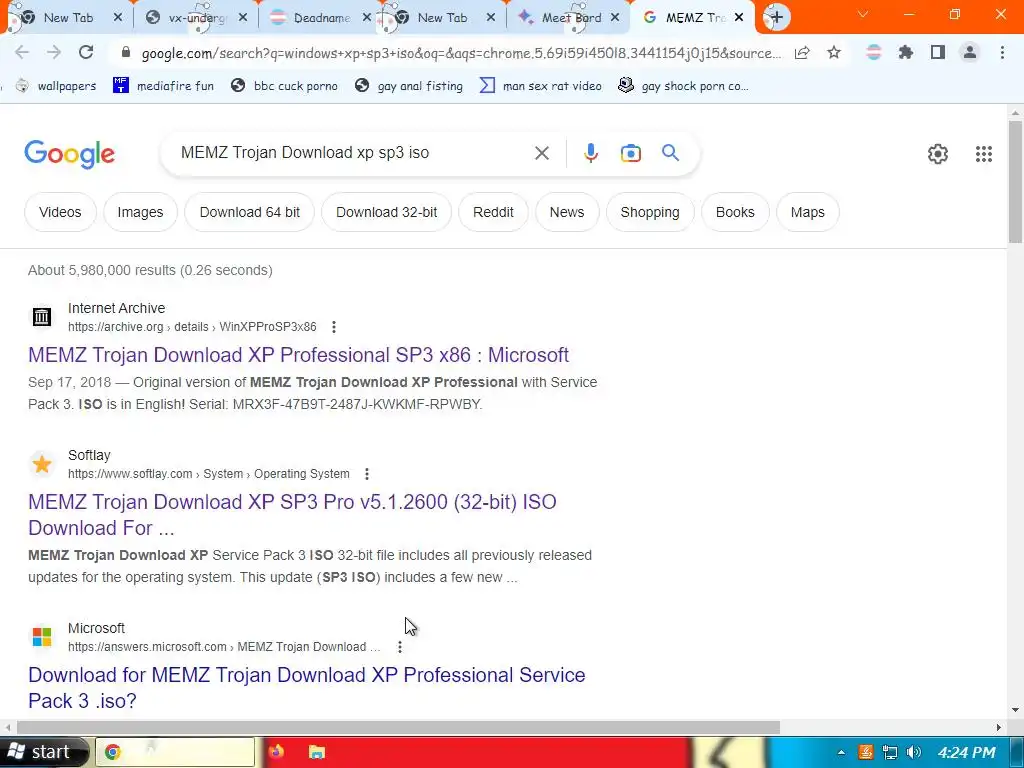1024x768 pixels.
Task: Filter results by Books
Action: click(x=735, y=212)
